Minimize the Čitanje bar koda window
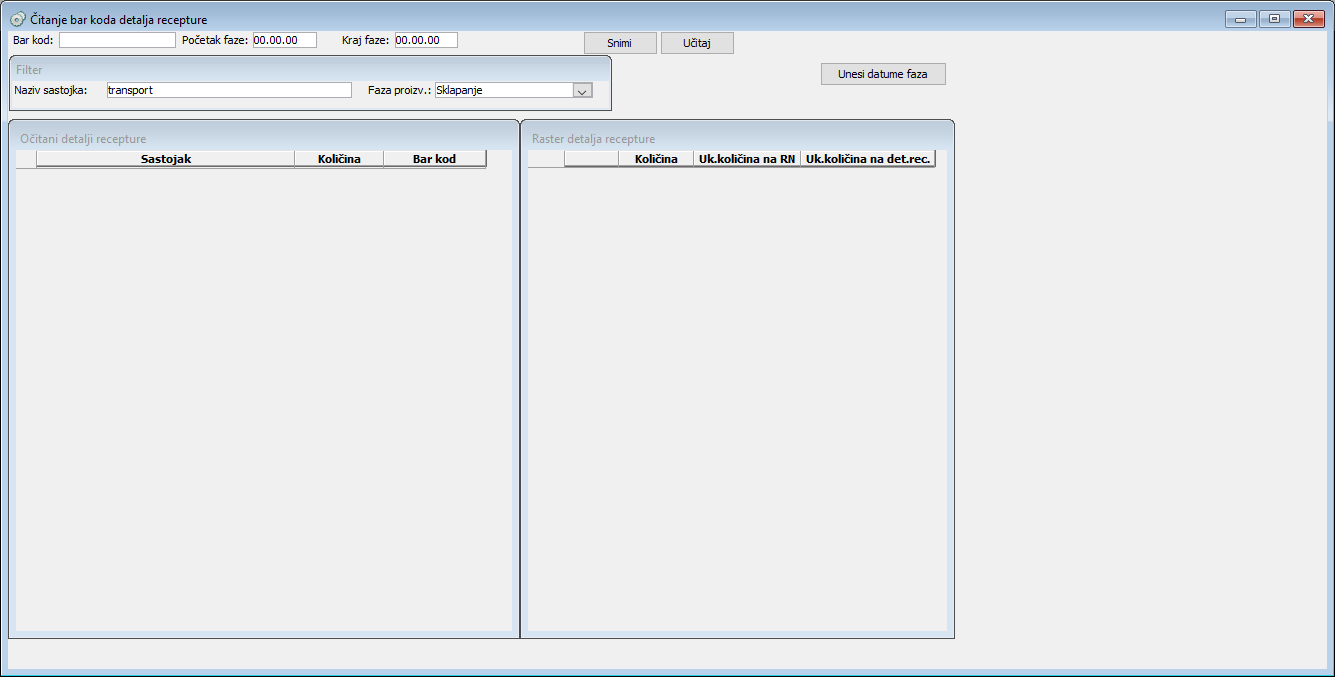 point(1240,19)
